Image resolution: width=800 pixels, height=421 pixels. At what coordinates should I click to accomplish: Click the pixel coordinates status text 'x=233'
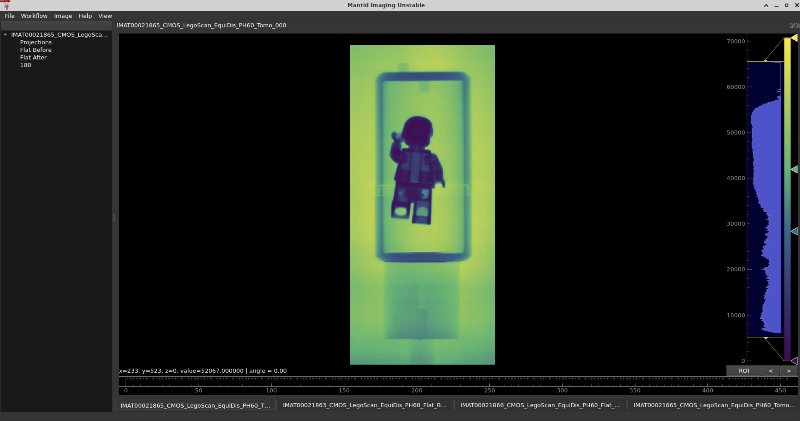127,370
